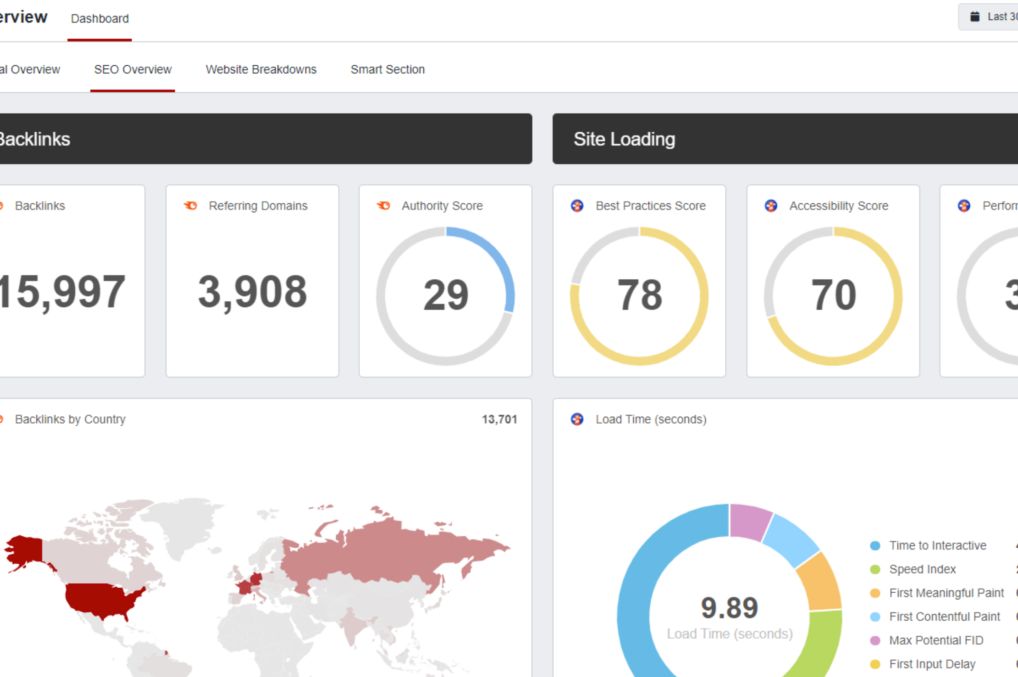This screenshot has width=1018, height=677.
Task: Click the Accessibility Score card title
Action: tap(839, 206)
